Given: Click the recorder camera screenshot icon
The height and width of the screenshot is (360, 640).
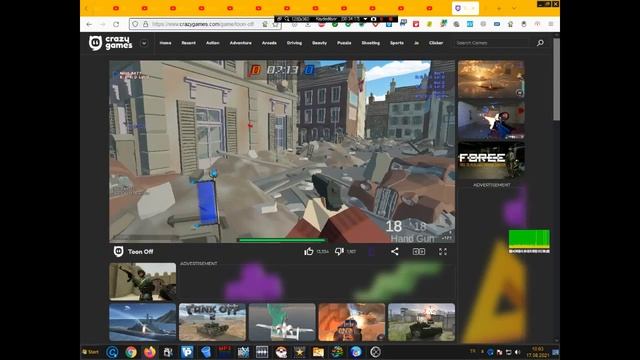Looking at the screenshot, I should 373,19.
